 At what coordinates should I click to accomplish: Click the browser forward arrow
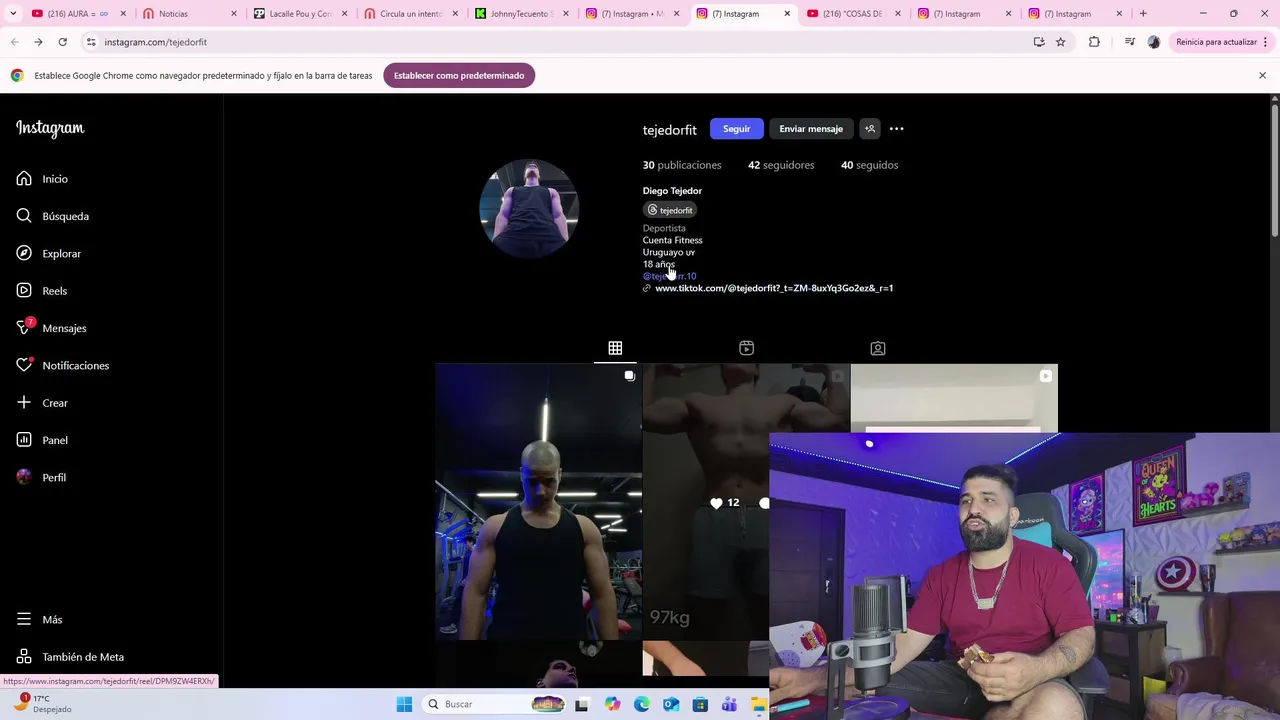tap(38, 42)
